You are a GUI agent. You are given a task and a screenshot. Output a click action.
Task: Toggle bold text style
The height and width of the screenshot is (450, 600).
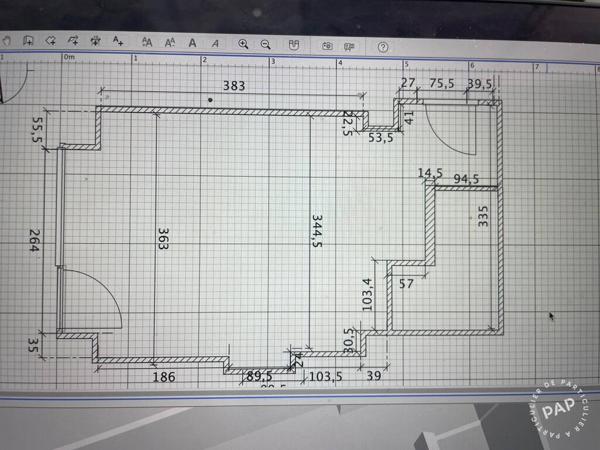pyautogui.click(x=193, y=43)
